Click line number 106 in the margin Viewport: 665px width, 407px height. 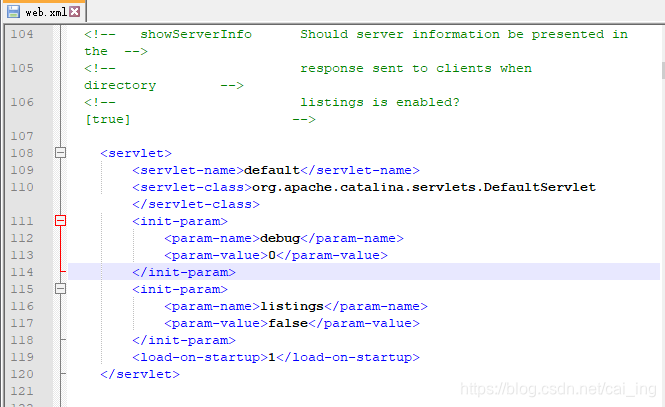pos(22,102)
